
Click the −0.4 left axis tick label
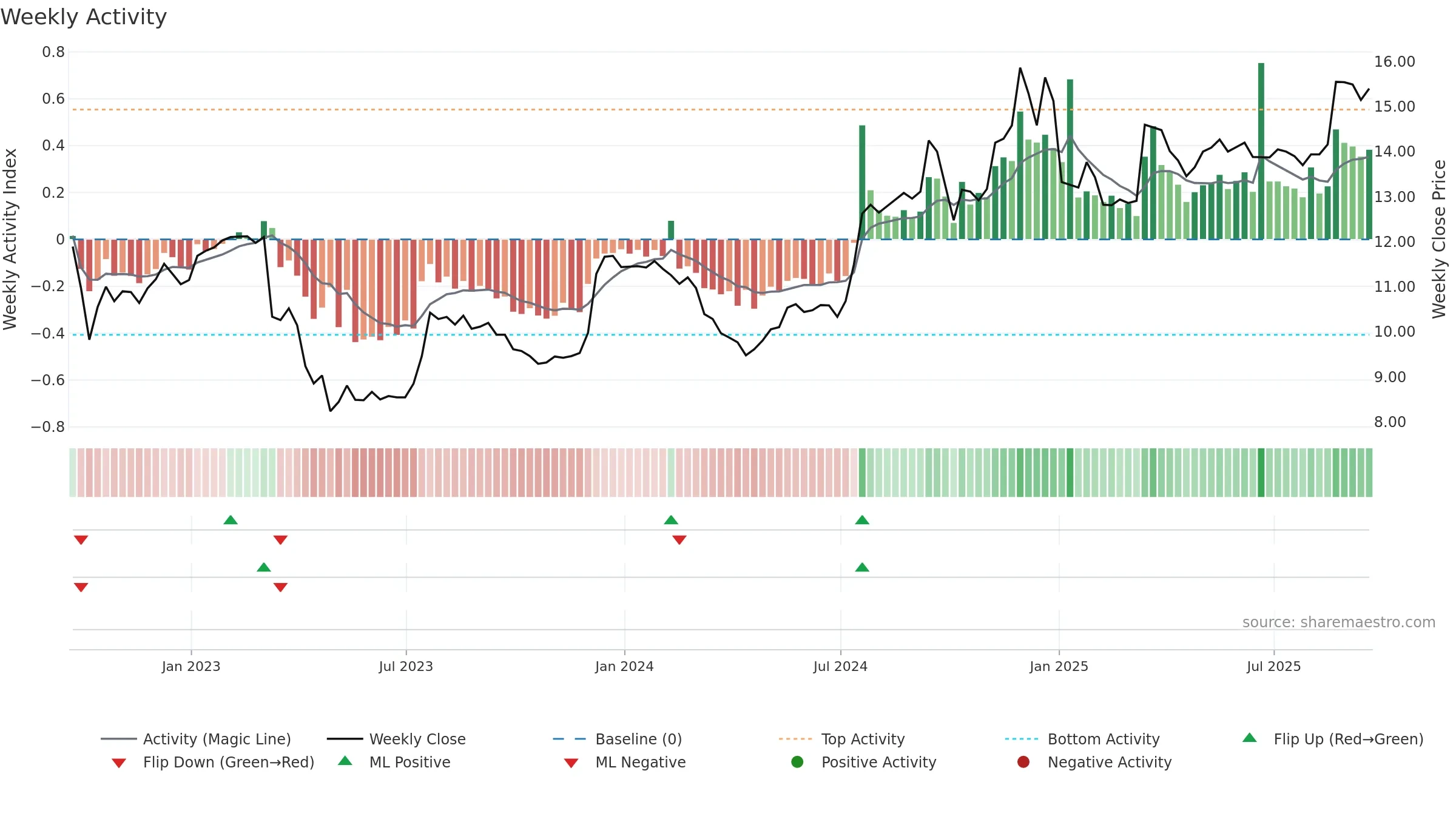(x=48, y=333)
